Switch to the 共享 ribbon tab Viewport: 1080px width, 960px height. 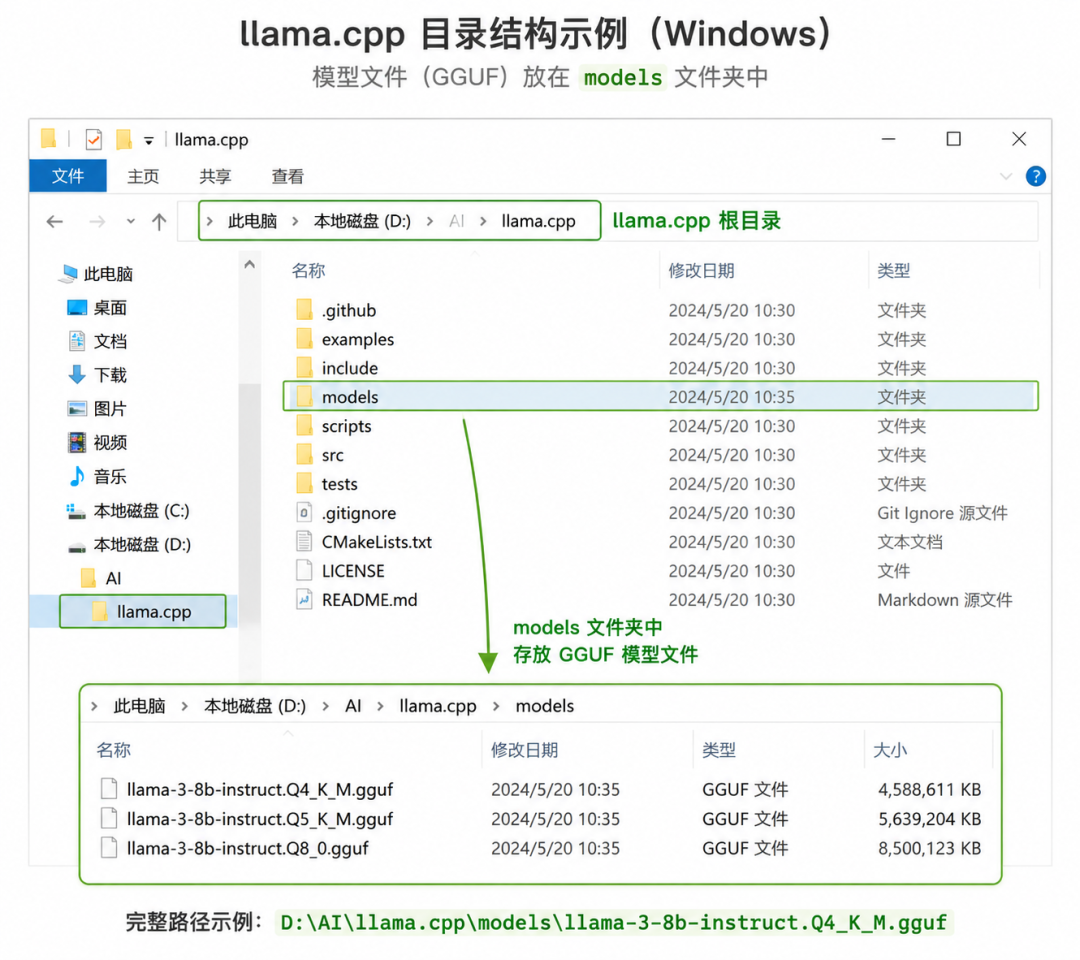[215, 176]
